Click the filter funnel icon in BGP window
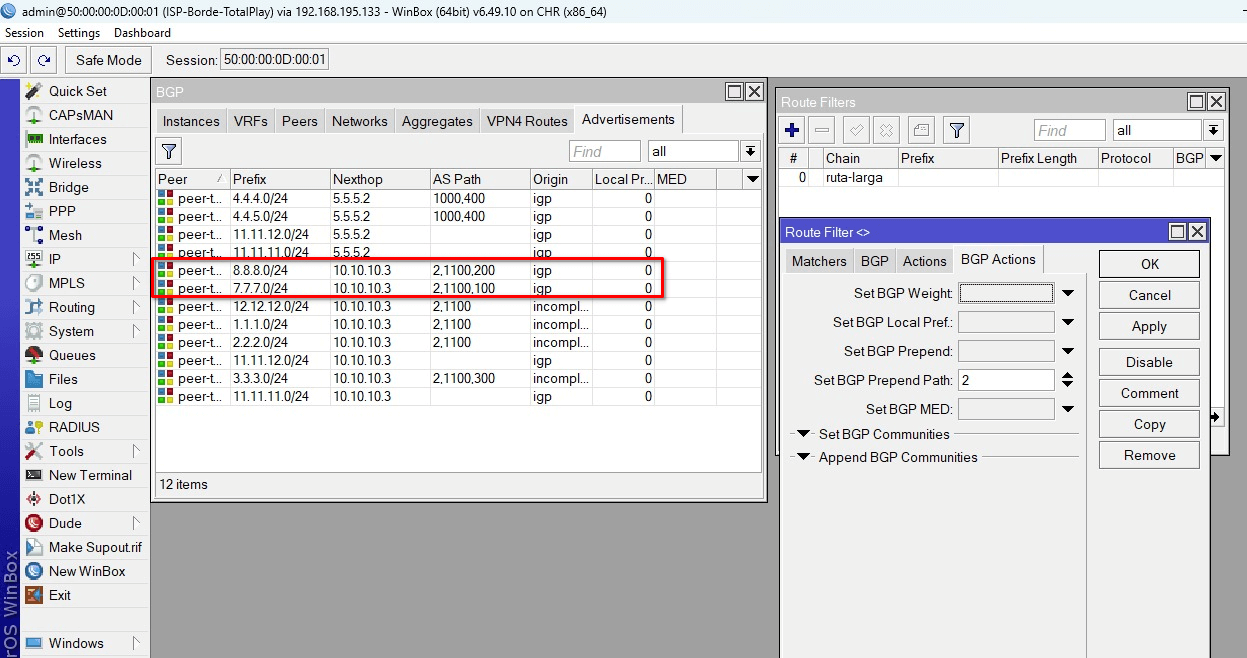Image resolution: width=1247 pixels, height=658 pixels. pyautogui.click(x=169, y=151)
